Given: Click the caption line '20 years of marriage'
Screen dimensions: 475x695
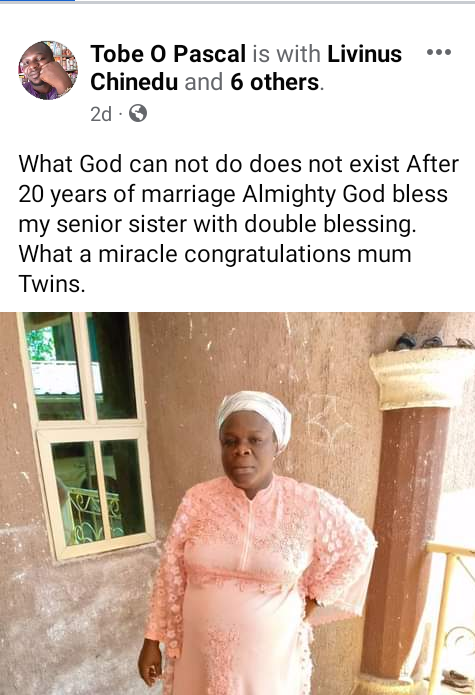Looking at the screenshot, I should [x=233, y=194].
